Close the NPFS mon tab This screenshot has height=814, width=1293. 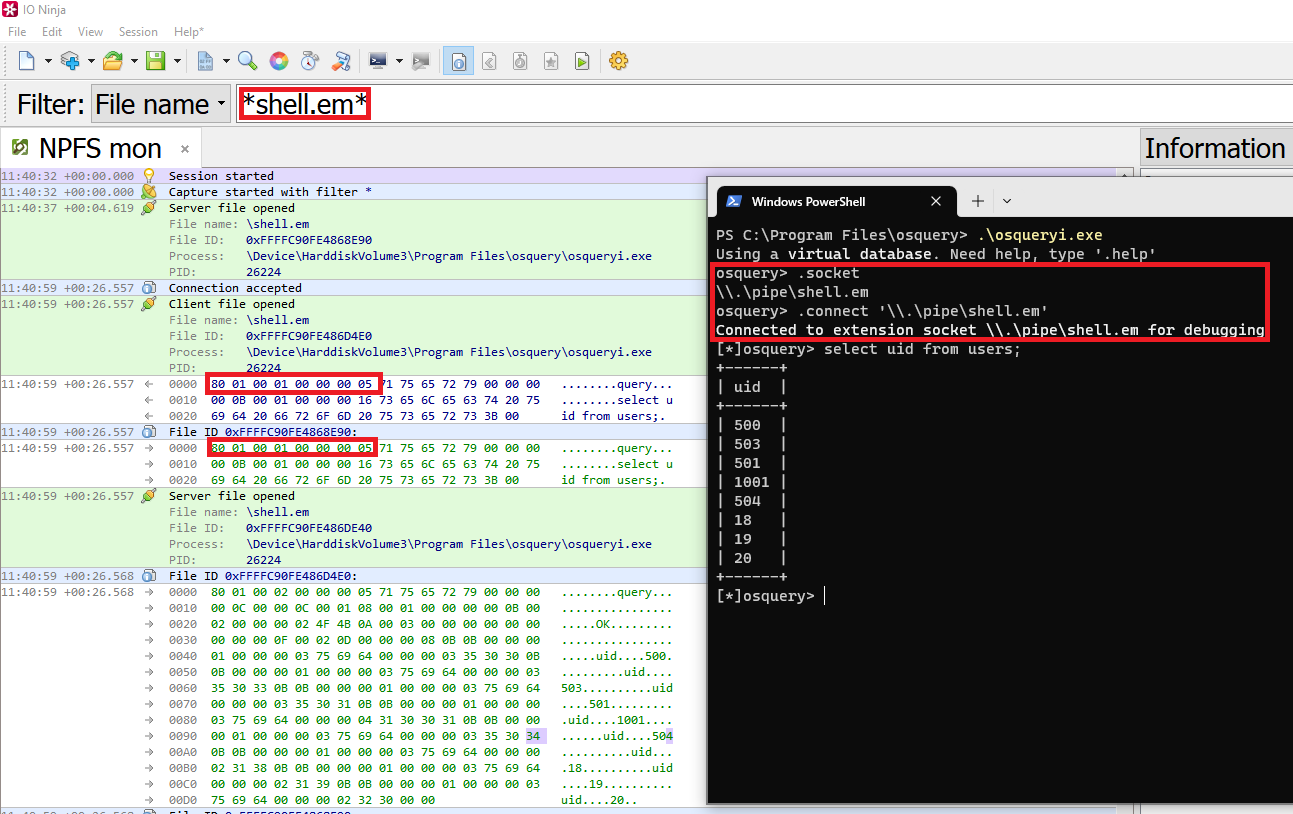[x=185, y=149]
